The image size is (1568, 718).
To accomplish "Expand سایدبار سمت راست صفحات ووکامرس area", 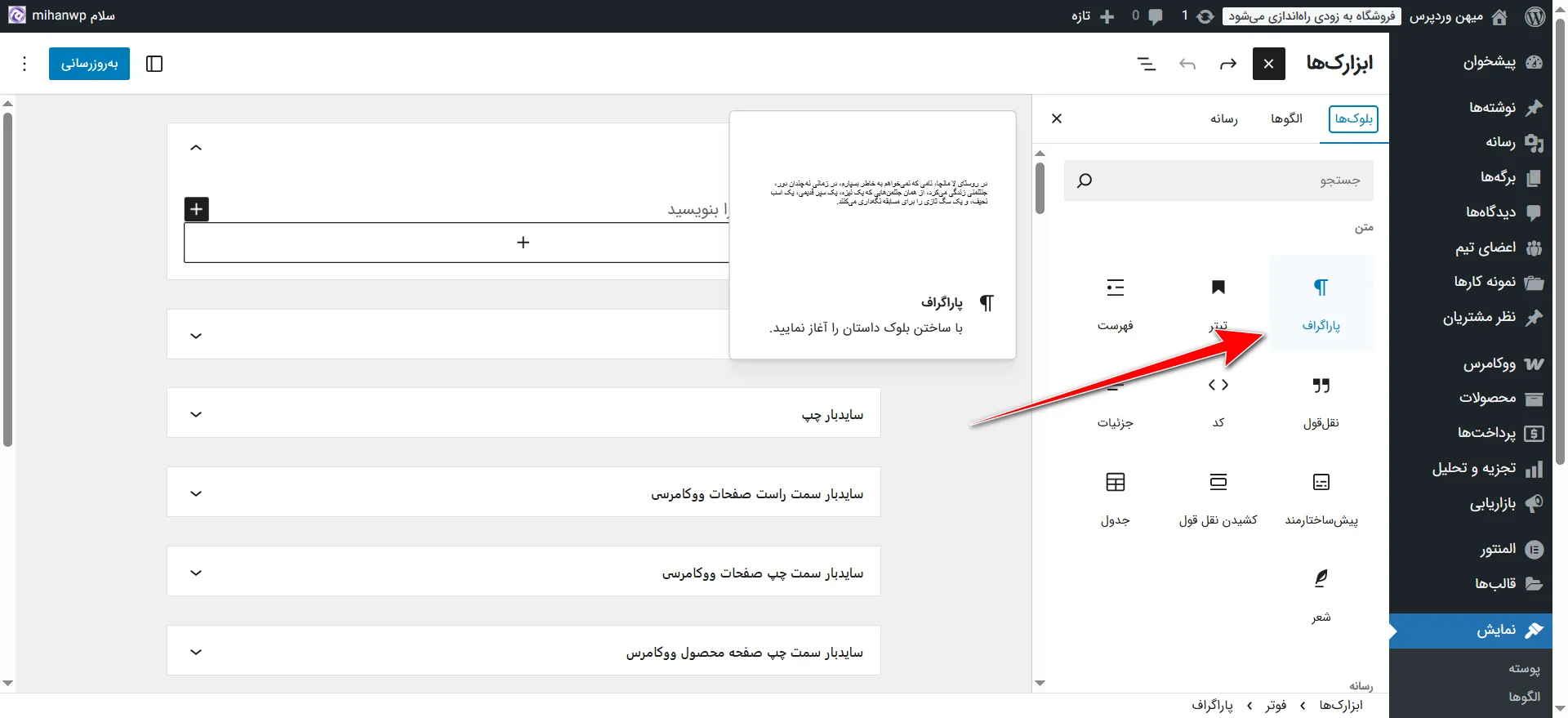I will click(x=523, y=492).
